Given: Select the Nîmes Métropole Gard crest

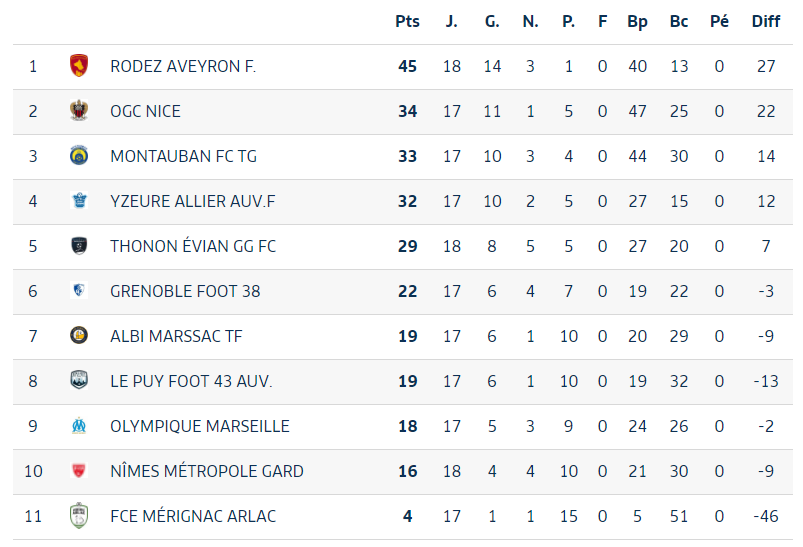Looking at the screenshot, I should click(x=79, y=471).
